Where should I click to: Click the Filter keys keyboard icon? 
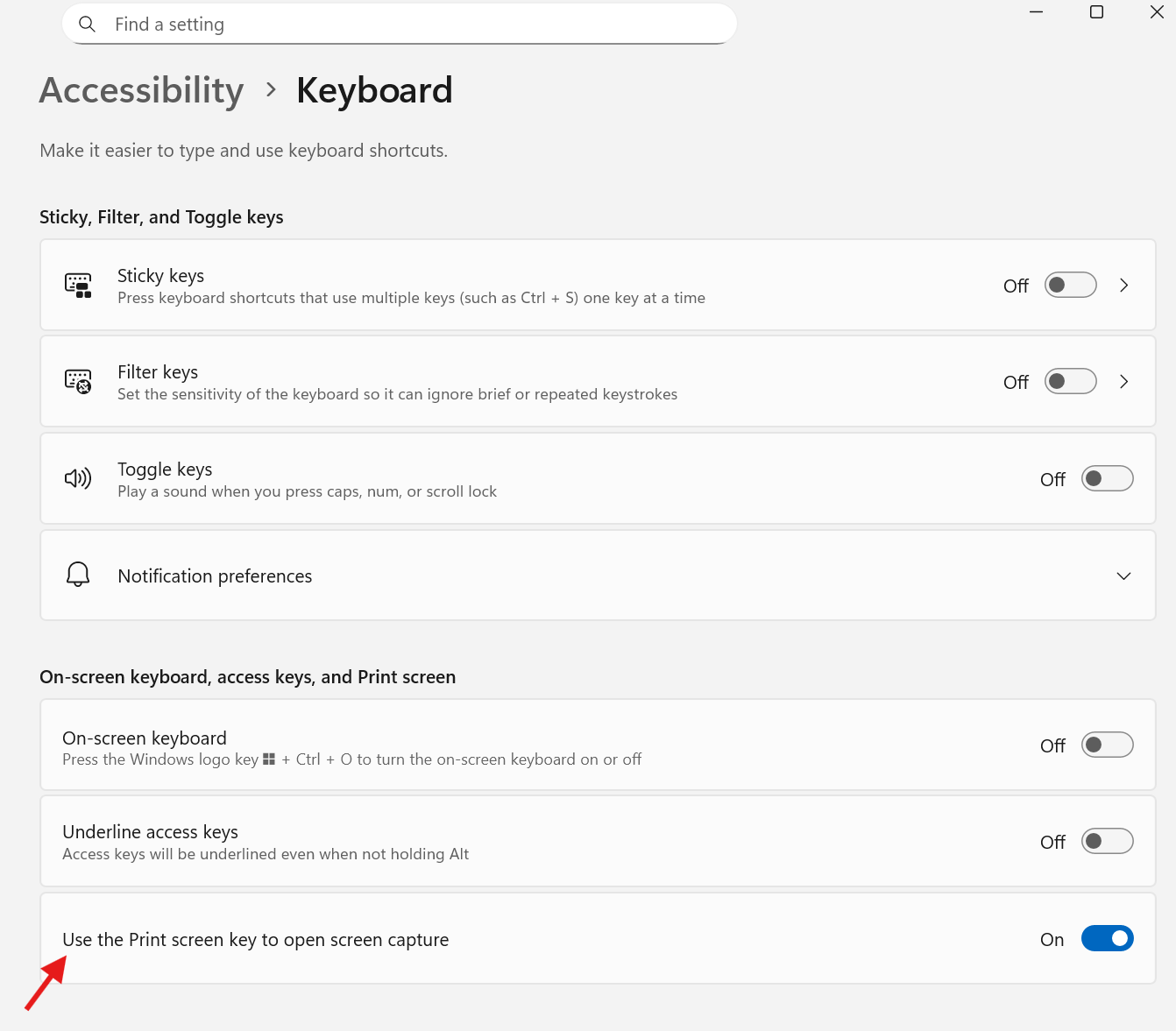tap(78, 381)
